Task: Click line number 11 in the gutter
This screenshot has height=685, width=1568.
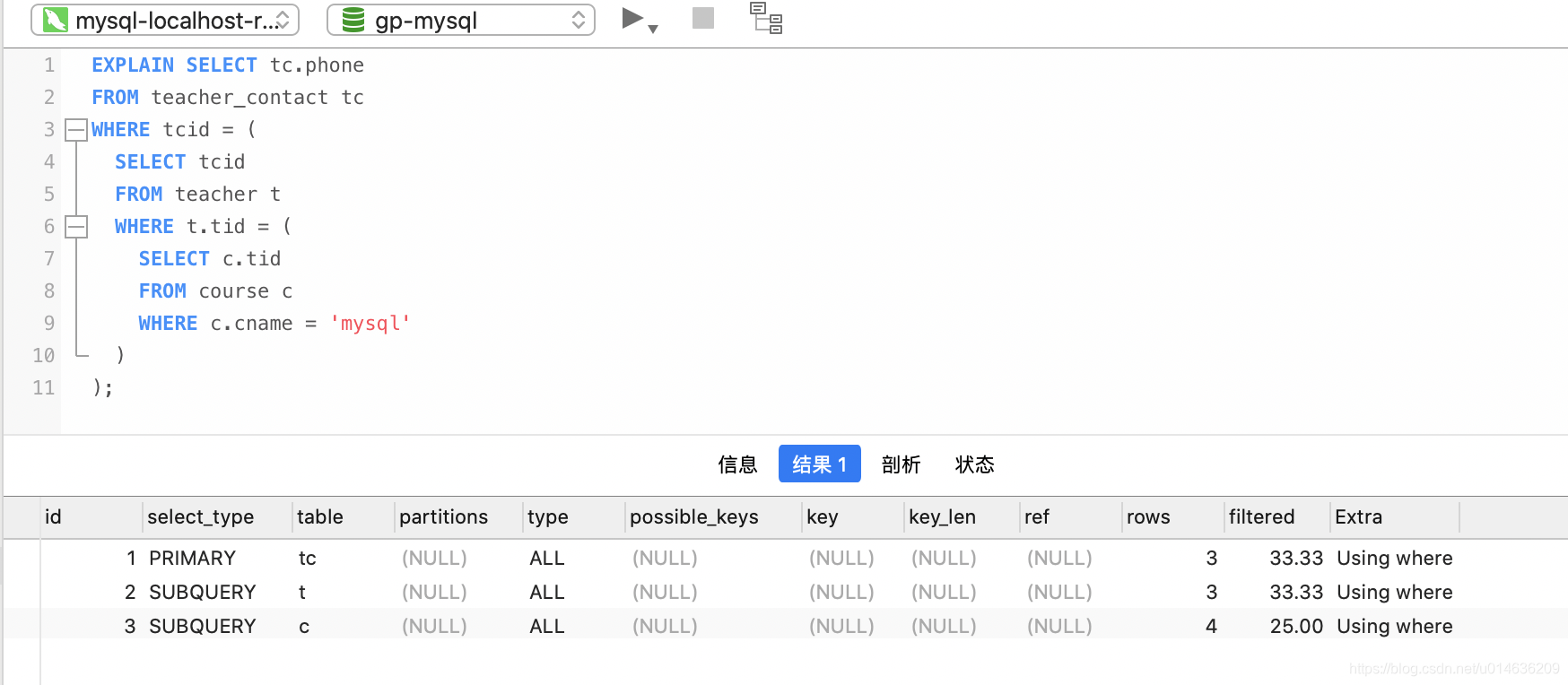Action: tap(43, 388)
